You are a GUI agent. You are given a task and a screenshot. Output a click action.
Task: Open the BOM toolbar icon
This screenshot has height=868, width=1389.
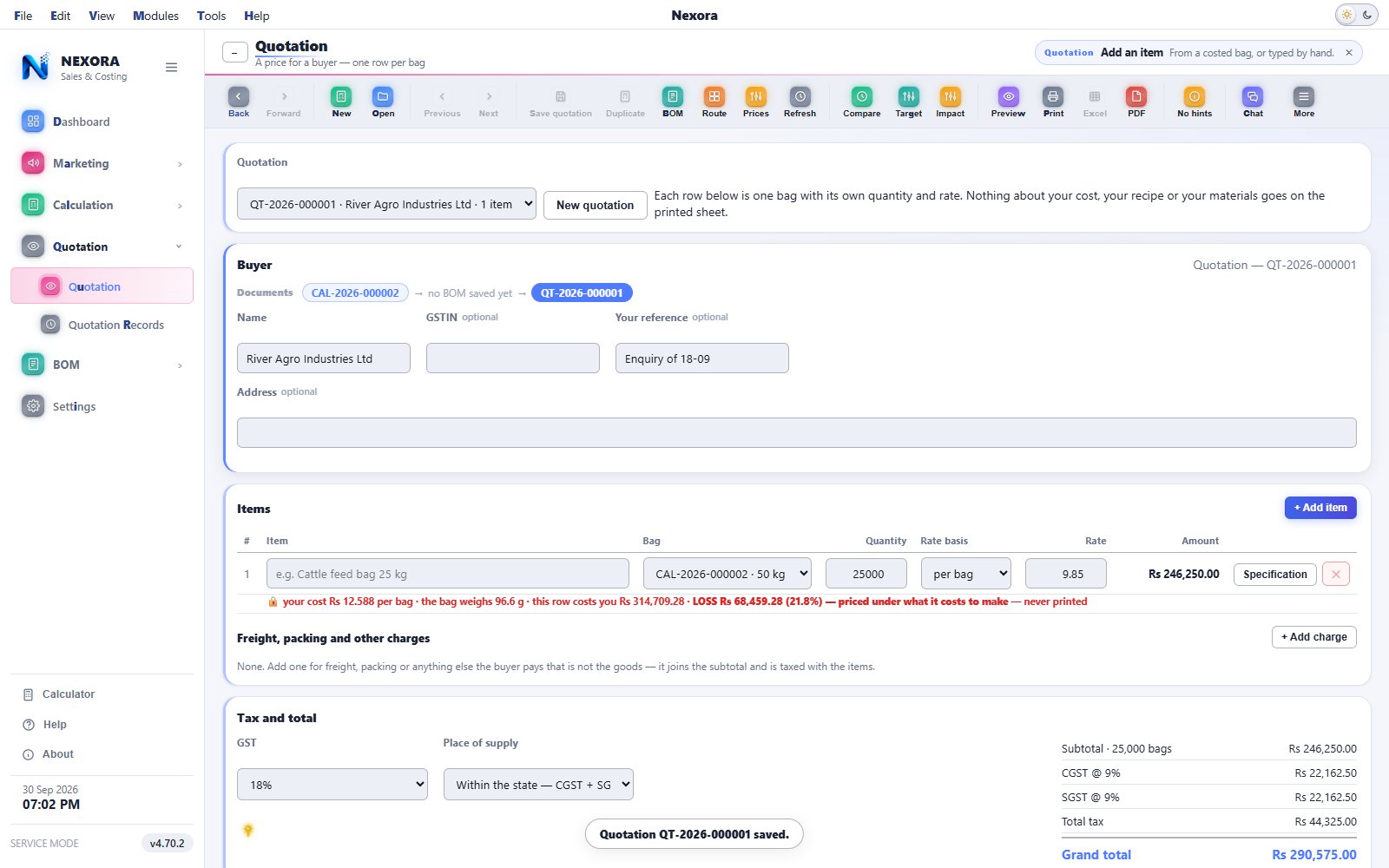click(673, 102)
